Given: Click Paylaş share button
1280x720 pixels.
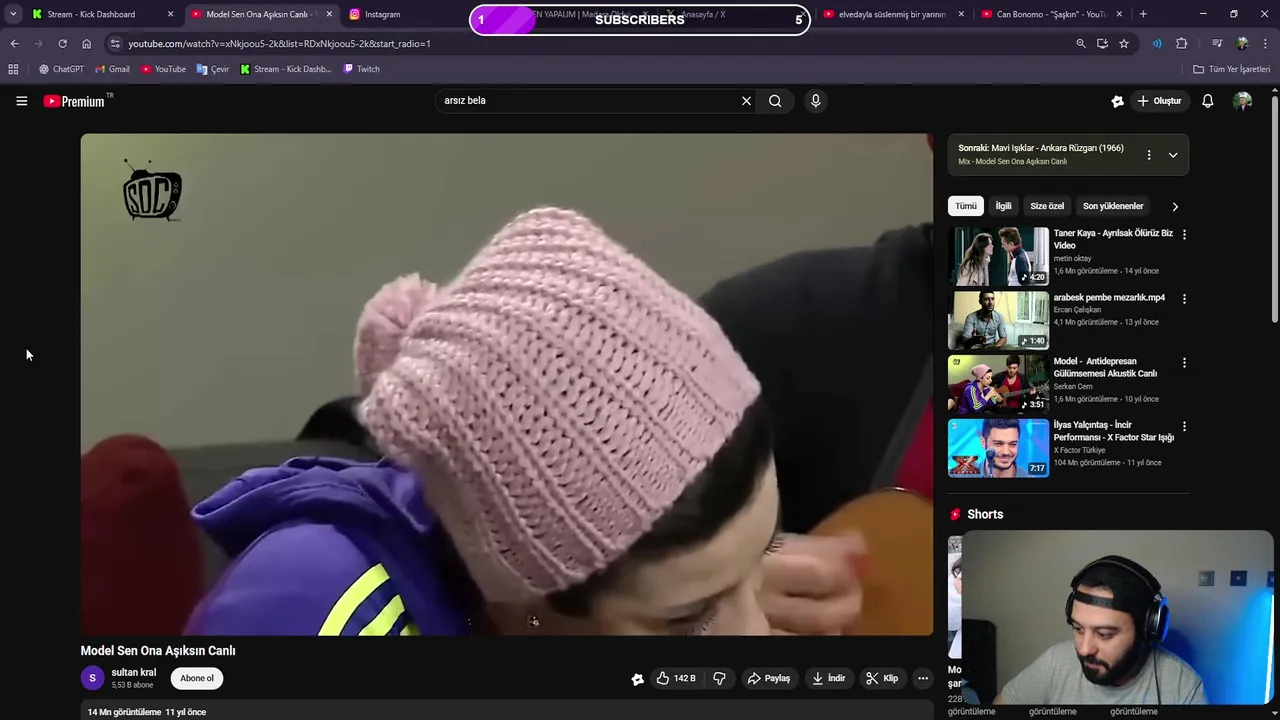Looking at the screenshot, I should click(x=769, y=678).
